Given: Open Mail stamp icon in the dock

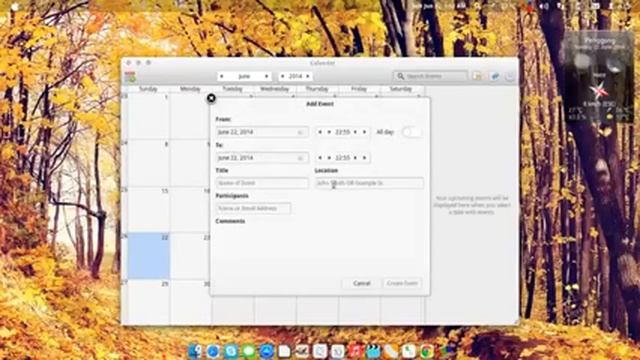Looking at the screenshot, I should pos(302,351).
